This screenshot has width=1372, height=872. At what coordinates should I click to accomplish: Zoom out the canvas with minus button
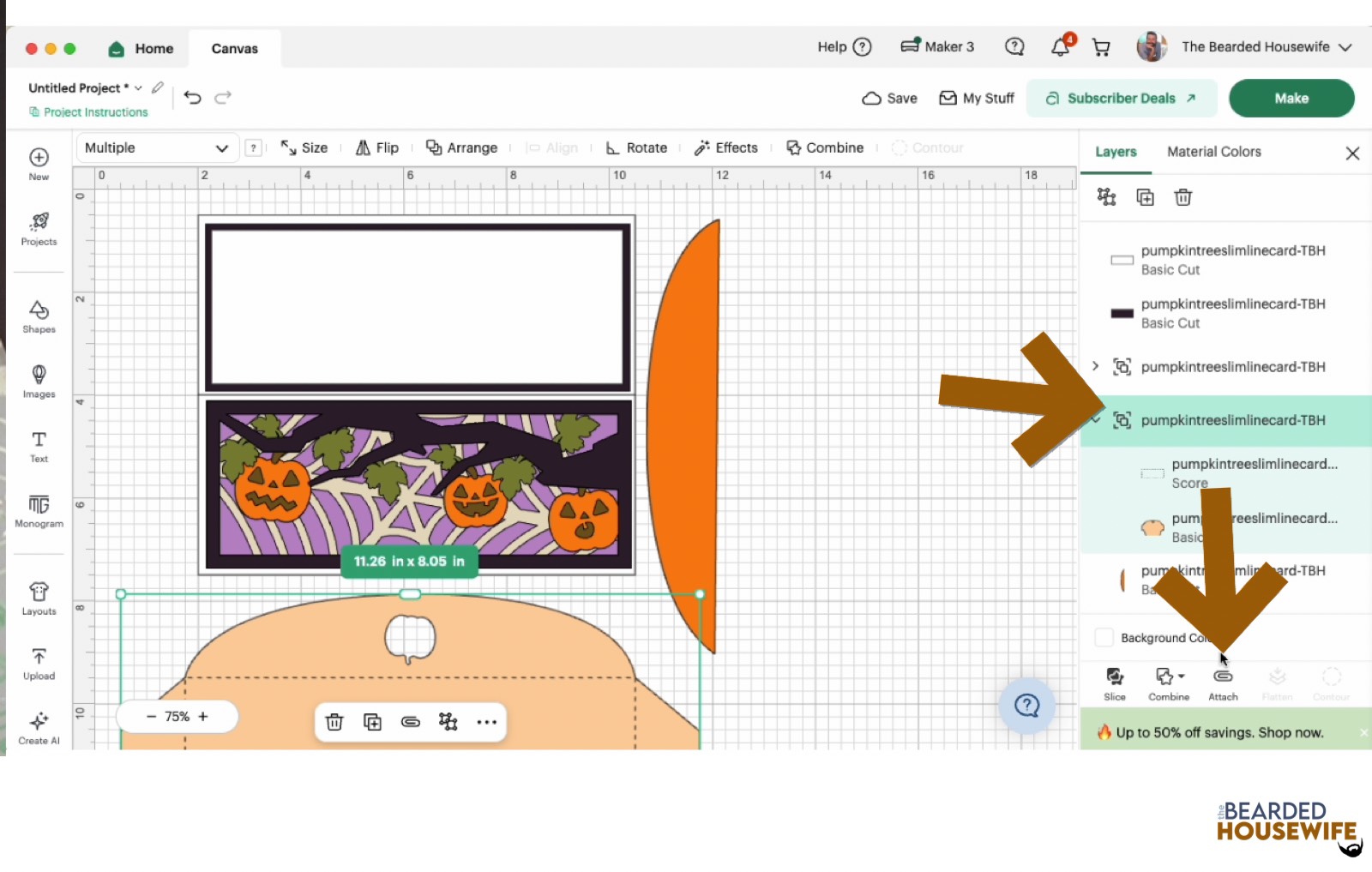click(x=151, y=717)
